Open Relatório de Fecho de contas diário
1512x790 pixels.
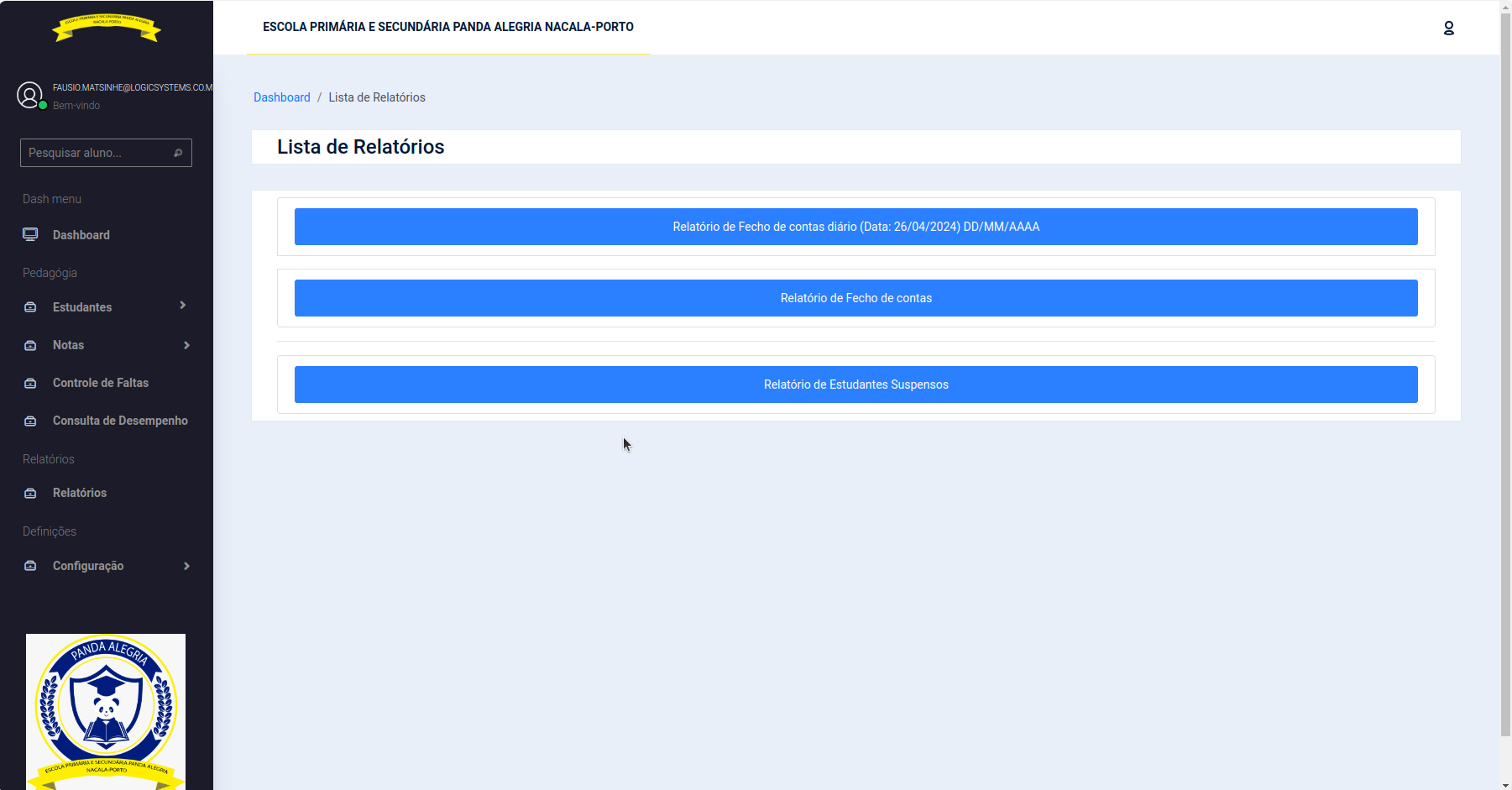[855, 227]
